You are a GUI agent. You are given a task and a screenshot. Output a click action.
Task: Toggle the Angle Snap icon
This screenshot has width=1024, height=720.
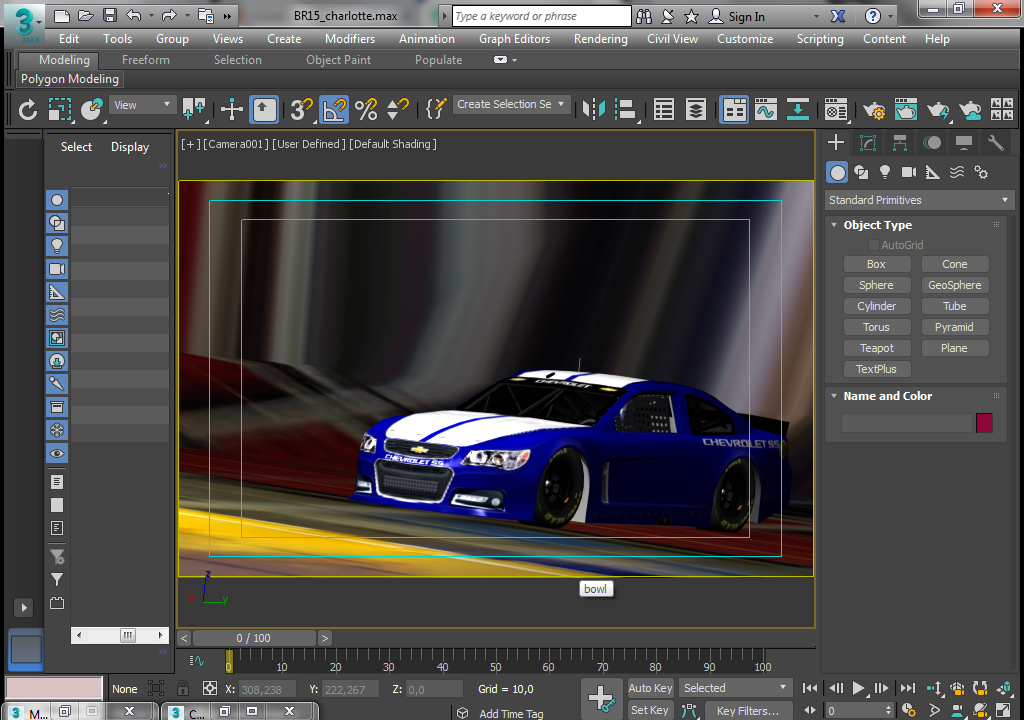(334, 109)
